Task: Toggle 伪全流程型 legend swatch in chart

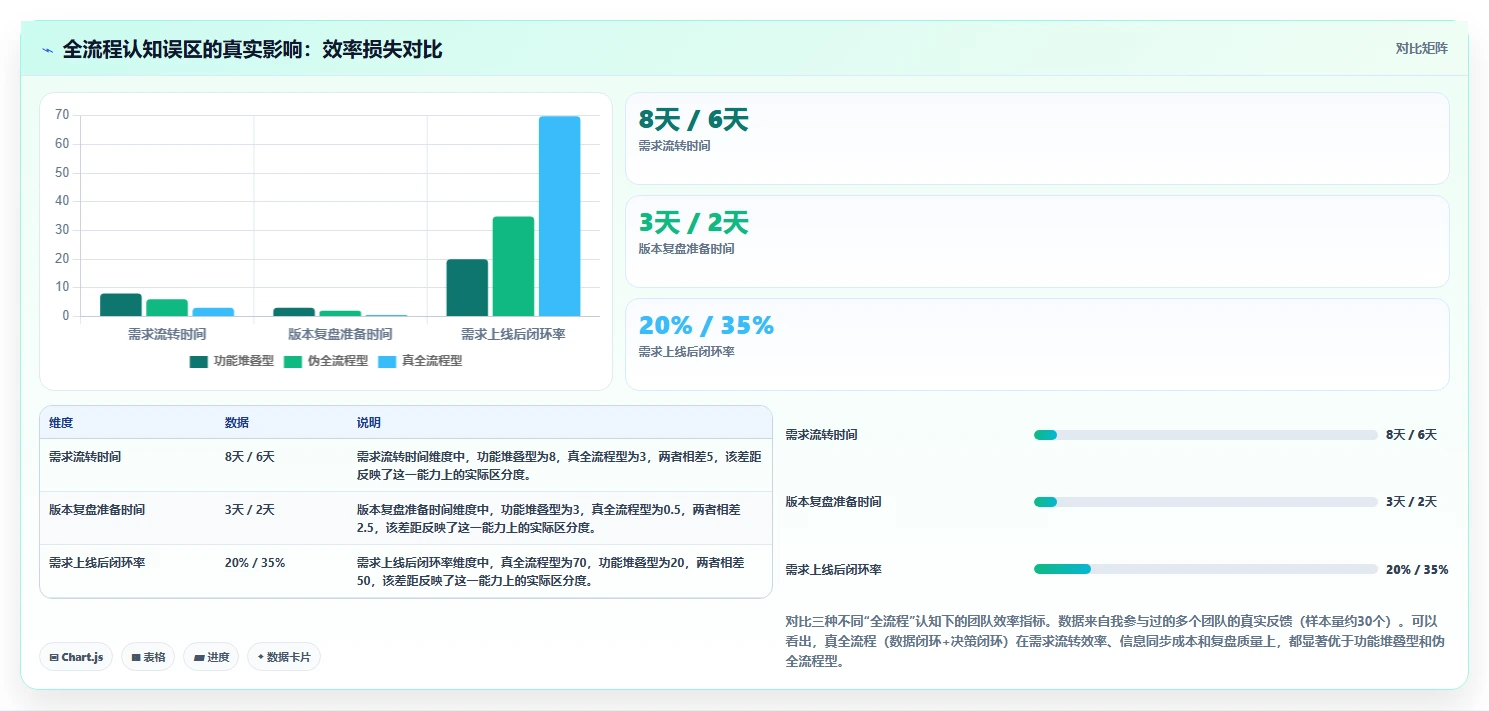Action: coord(293,361)
